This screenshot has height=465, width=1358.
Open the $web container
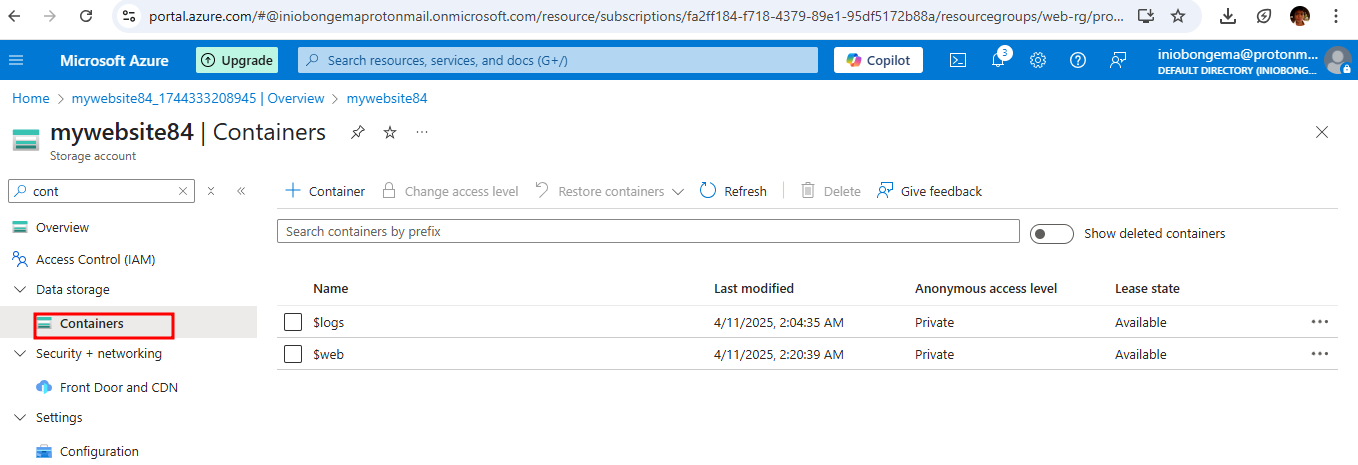[328, 354]
